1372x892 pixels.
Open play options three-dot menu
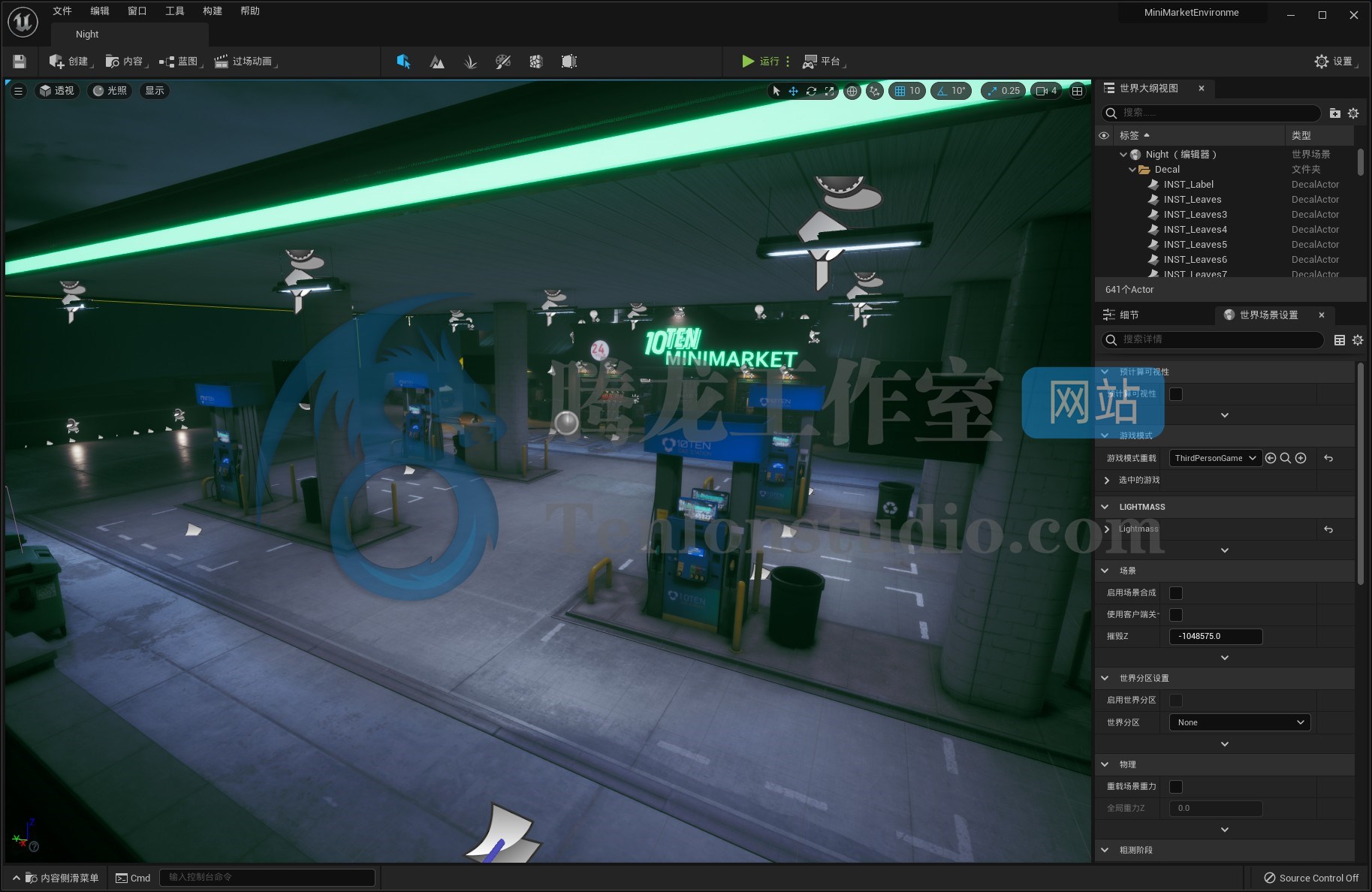coord(788,62)
